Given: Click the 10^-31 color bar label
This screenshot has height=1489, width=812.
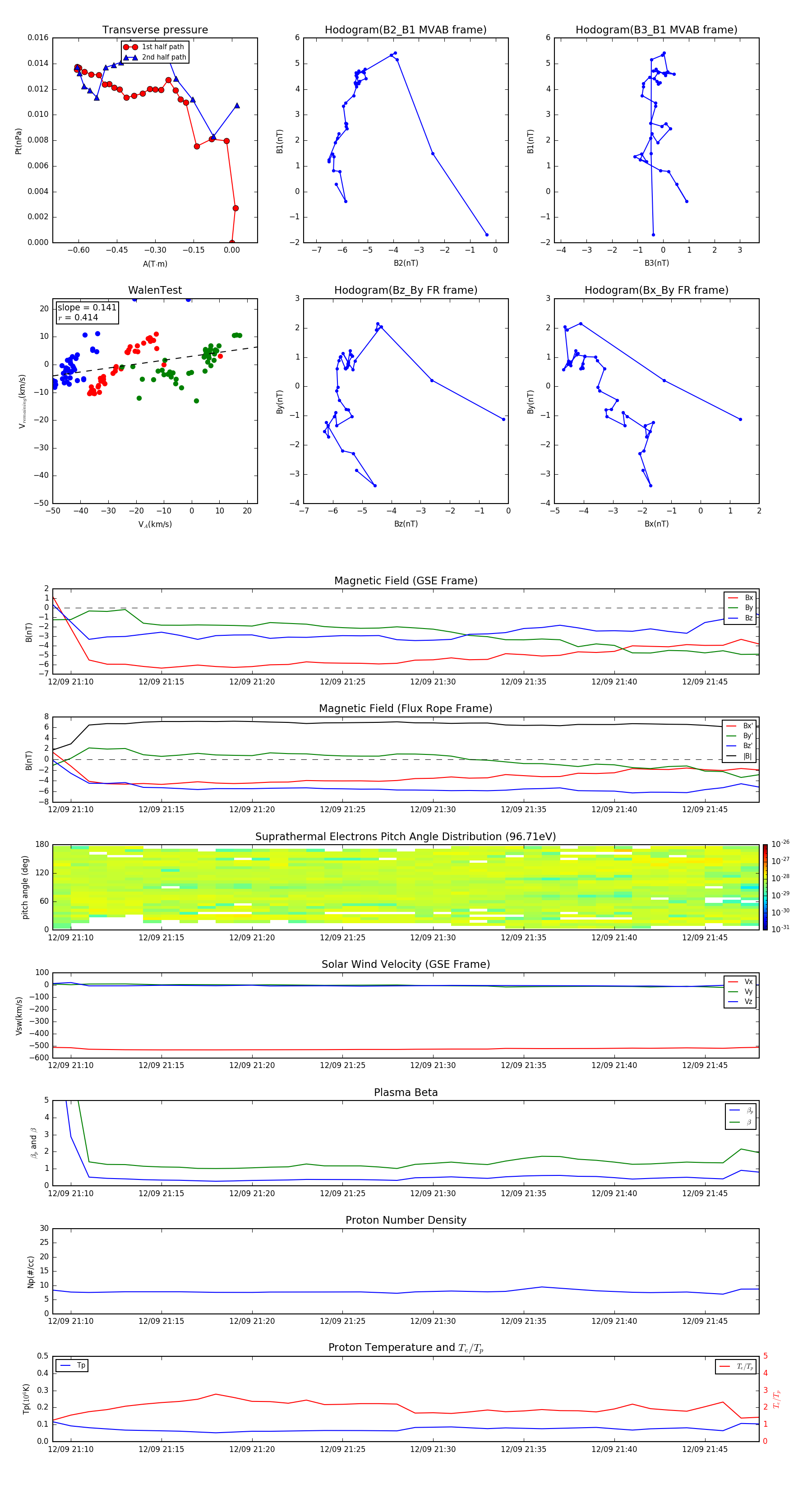Looking at the screenshot, I should (x=780, y=929).
